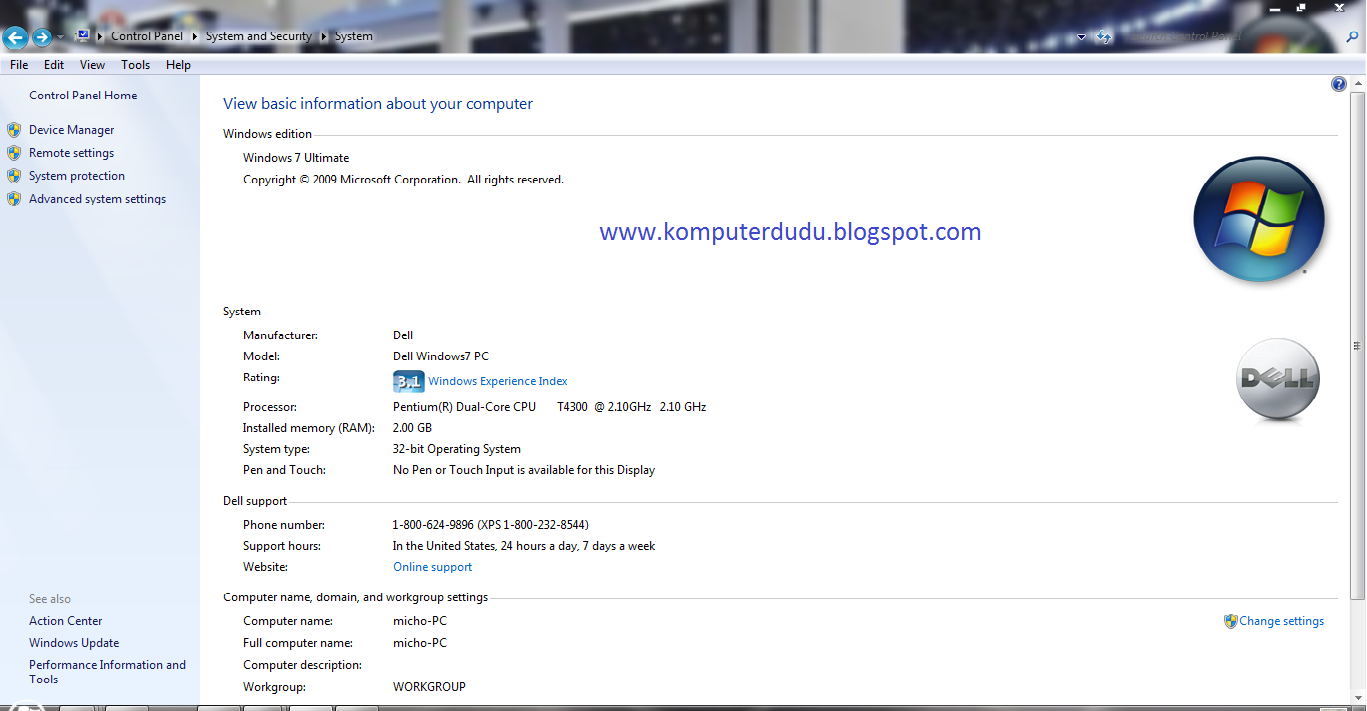Open the Edit menu
This screenshot has width=1367, height=711.
(x=54, y=65)
